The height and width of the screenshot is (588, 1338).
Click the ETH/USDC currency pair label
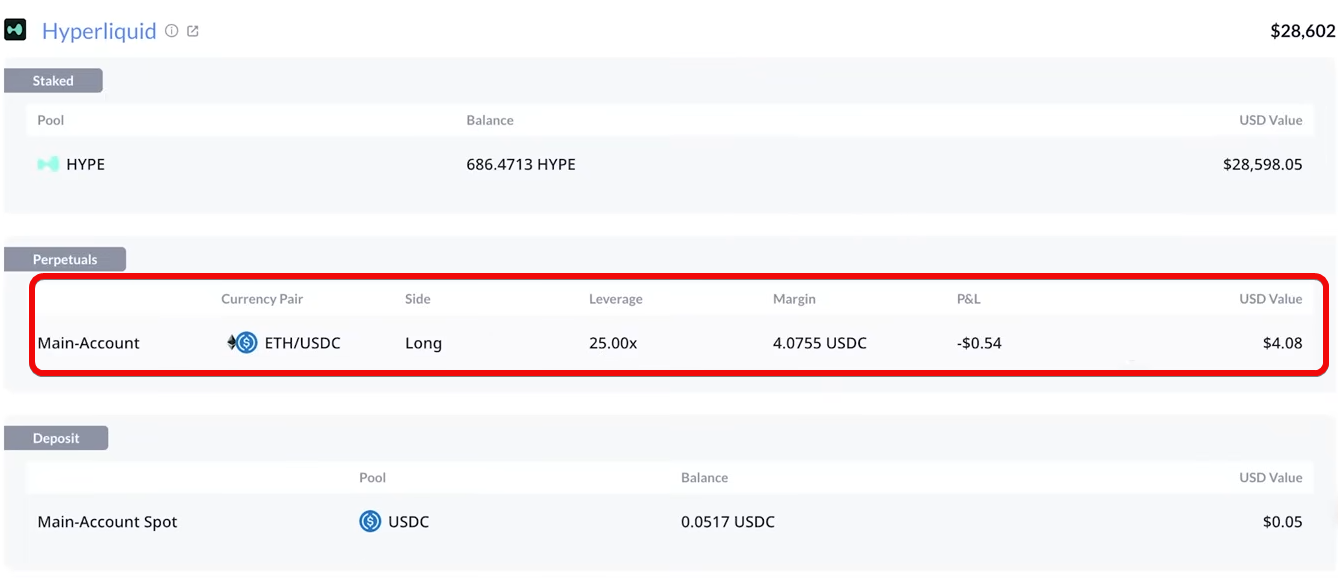tap(302, 343)
